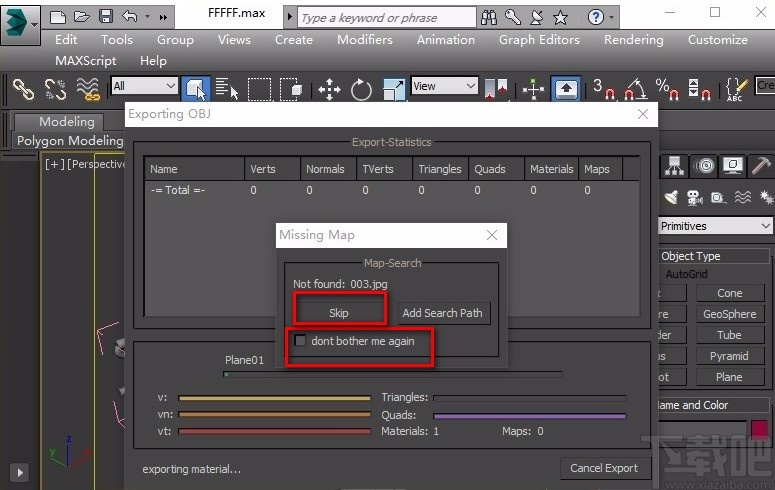This screenshot has height=490, width=775.
Task: Close the Missing Map dialog
Action: click(x=492, y=235)
